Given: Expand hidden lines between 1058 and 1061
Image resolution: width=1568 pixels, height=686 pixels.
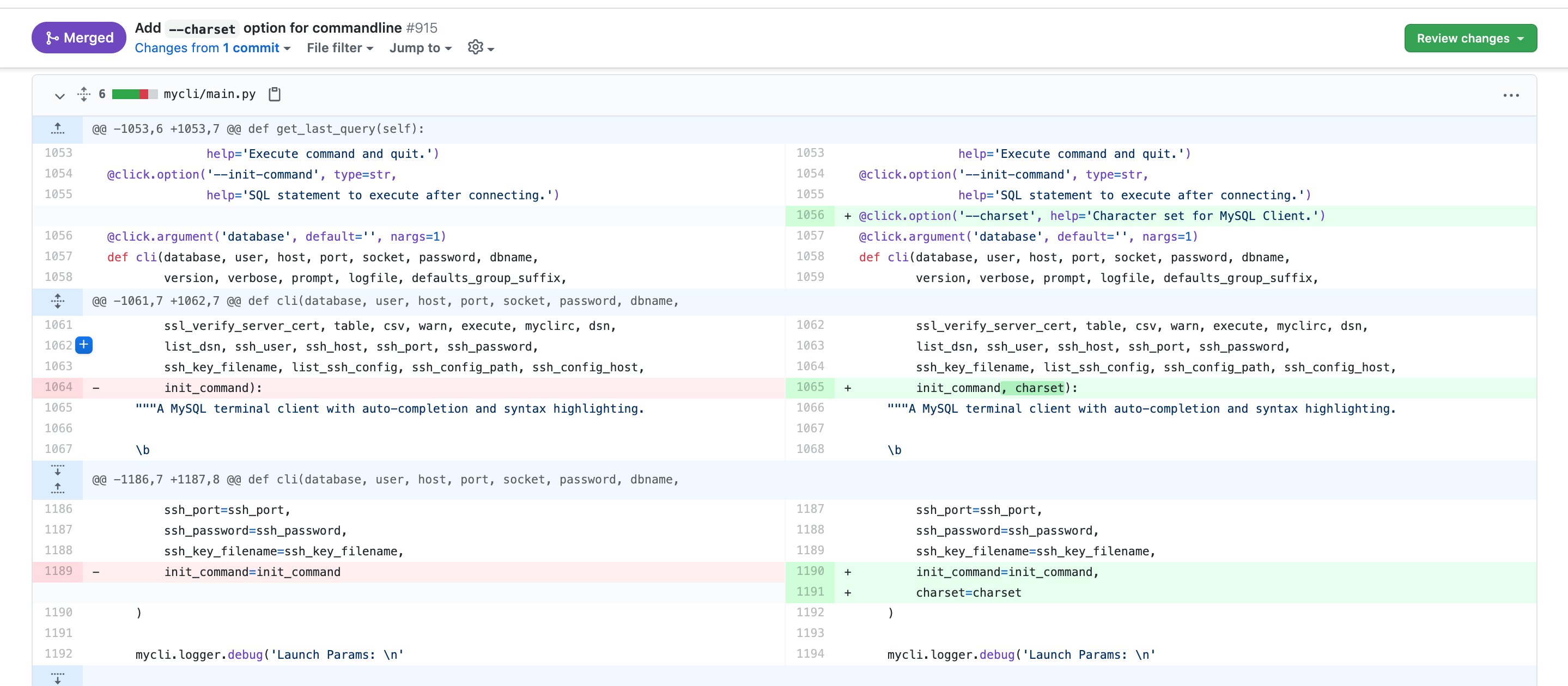Looking at the screenshot, I should 58,301.
